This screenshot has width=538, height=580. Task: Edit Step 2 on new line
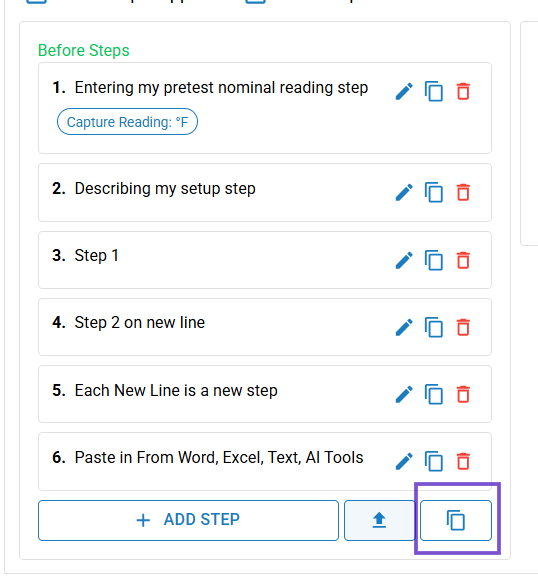(x=404, y=327)
